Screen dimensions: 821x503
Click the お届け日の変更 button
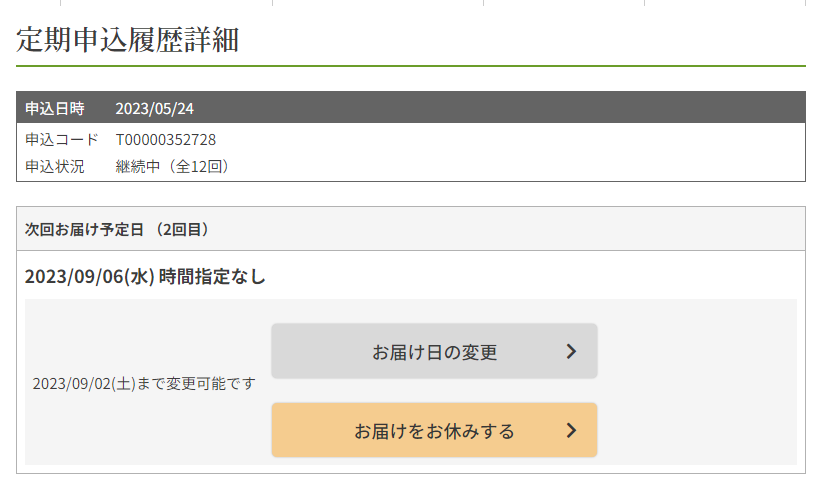point(434,351)
